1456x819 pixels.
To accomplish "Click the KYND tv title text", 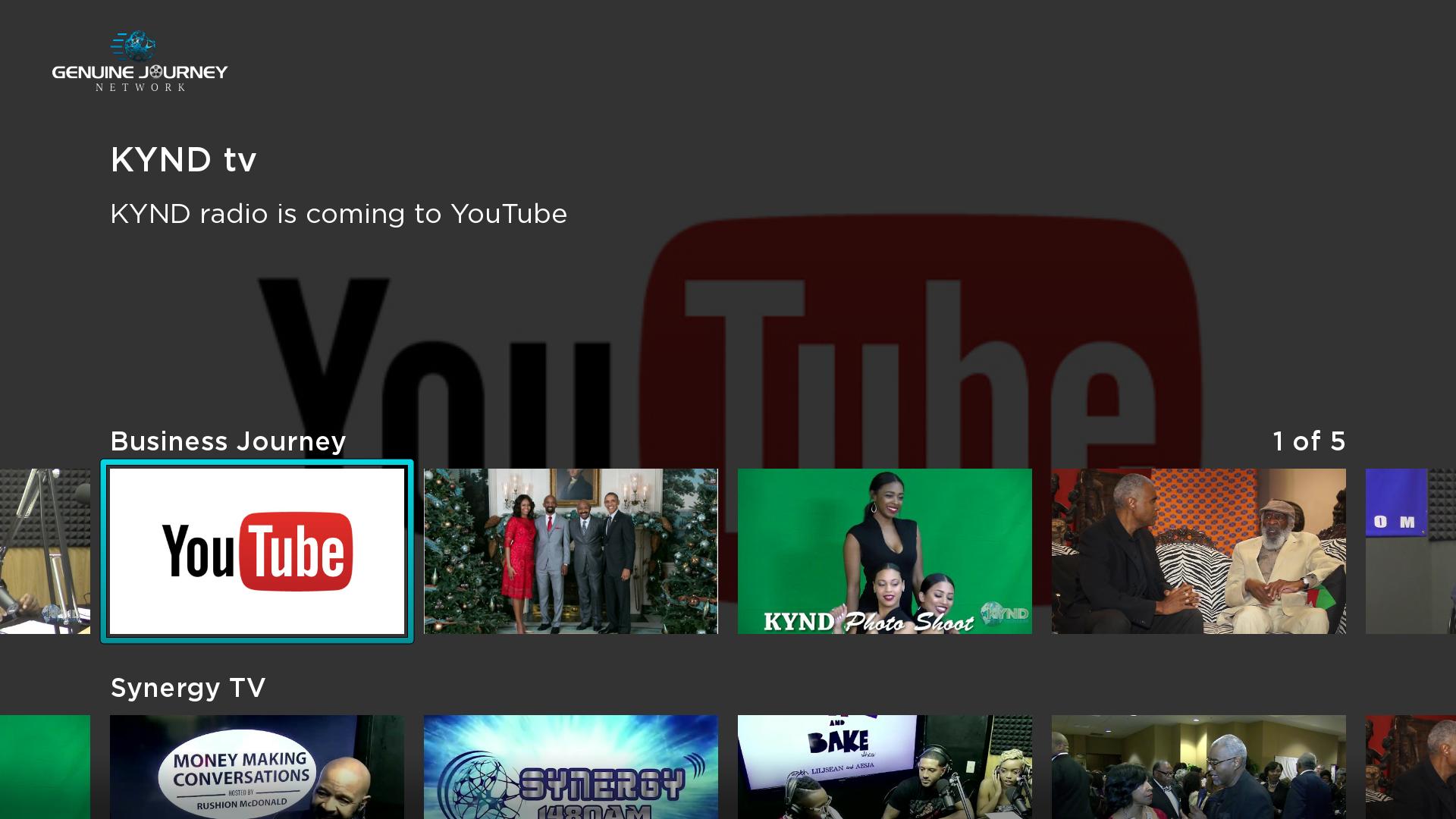I will tap(184, 160).
